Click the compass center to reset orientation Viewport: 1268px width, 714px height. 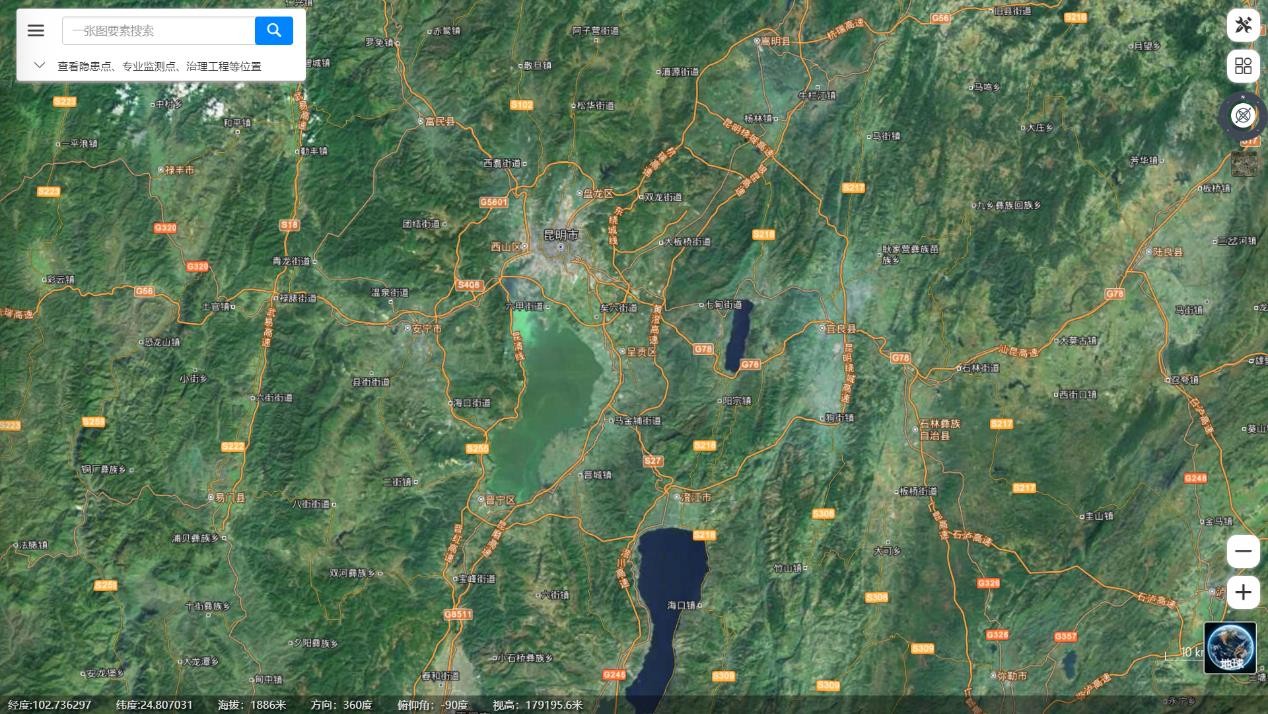point(1243,115)
